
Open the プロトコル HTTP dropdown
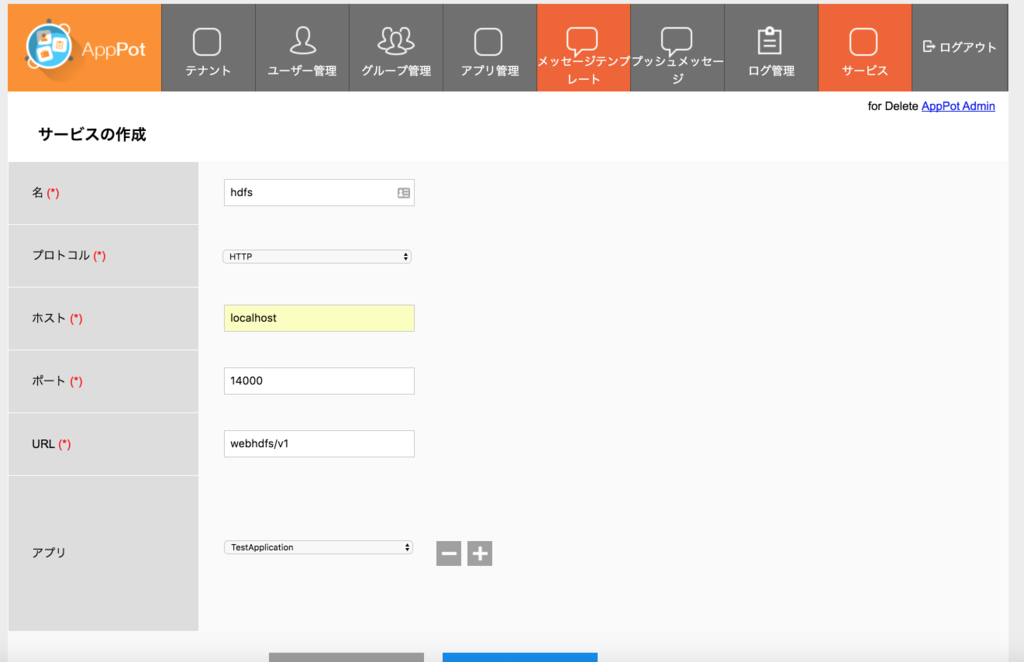point(317,257)
